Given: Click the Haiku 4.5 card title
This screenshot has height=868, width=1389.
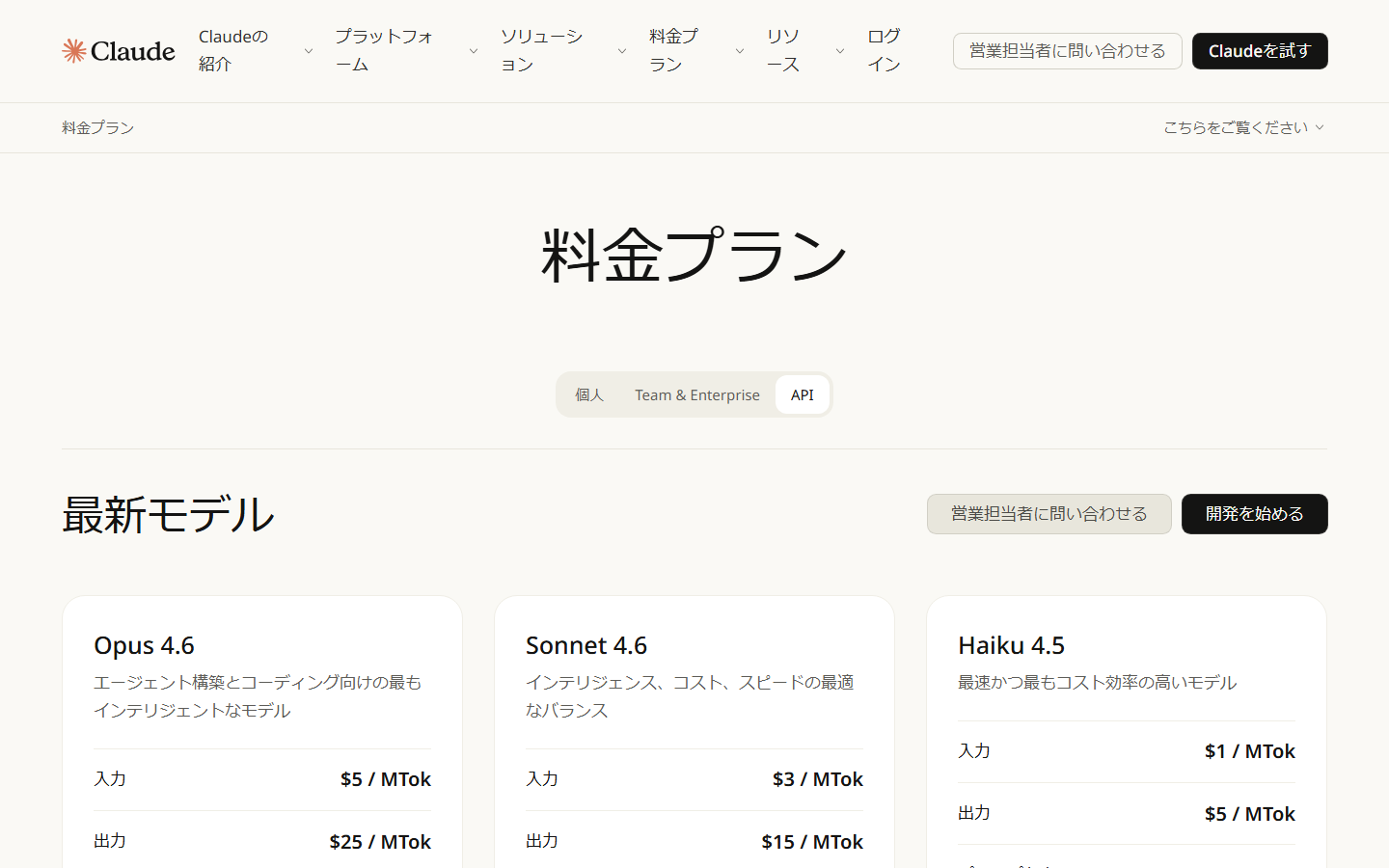Looking at the screenshot, I should pyautogui.click(x=1012, y=645).
